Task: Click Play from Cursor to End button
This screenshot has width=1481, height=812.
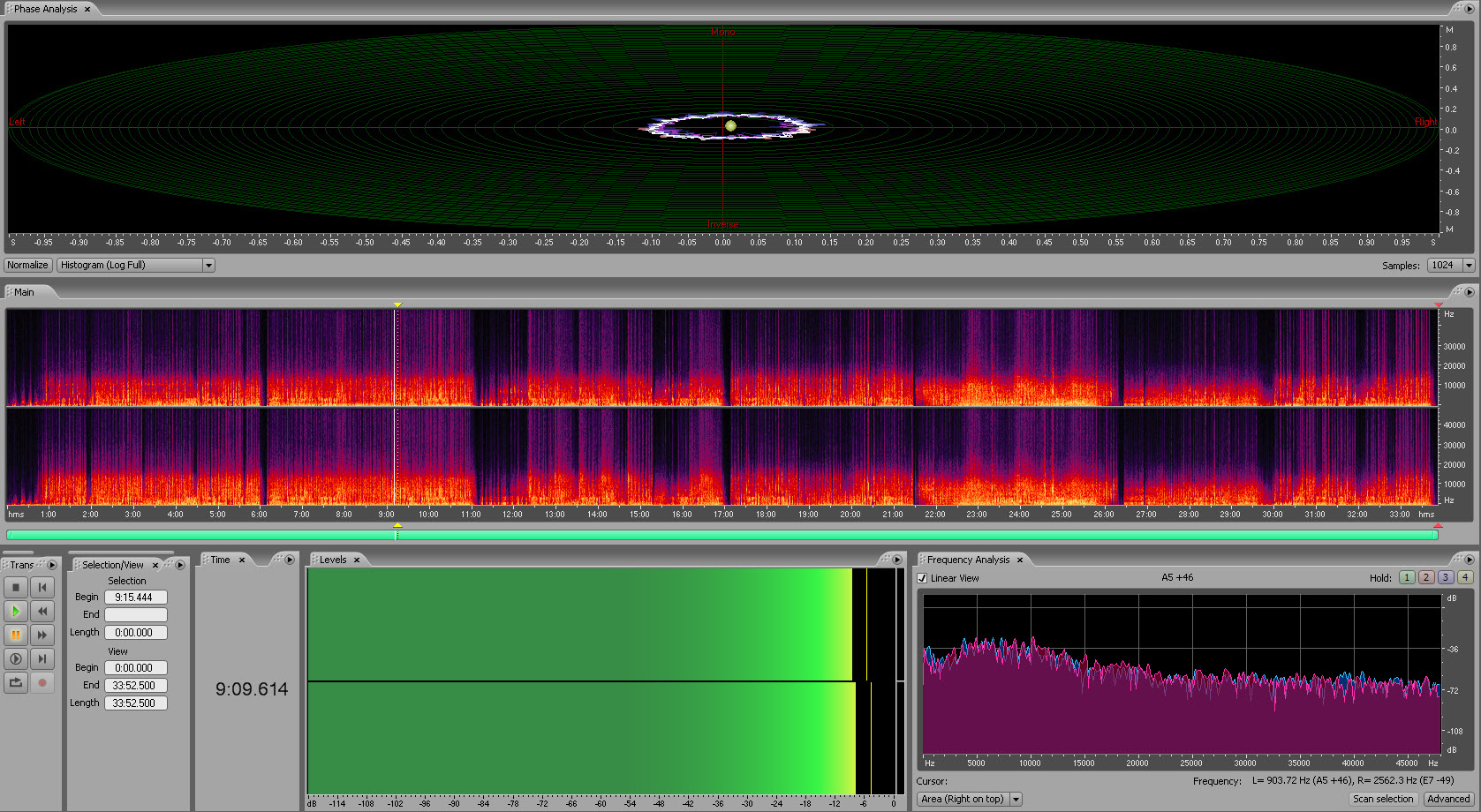Action: [x=16, y=658]
